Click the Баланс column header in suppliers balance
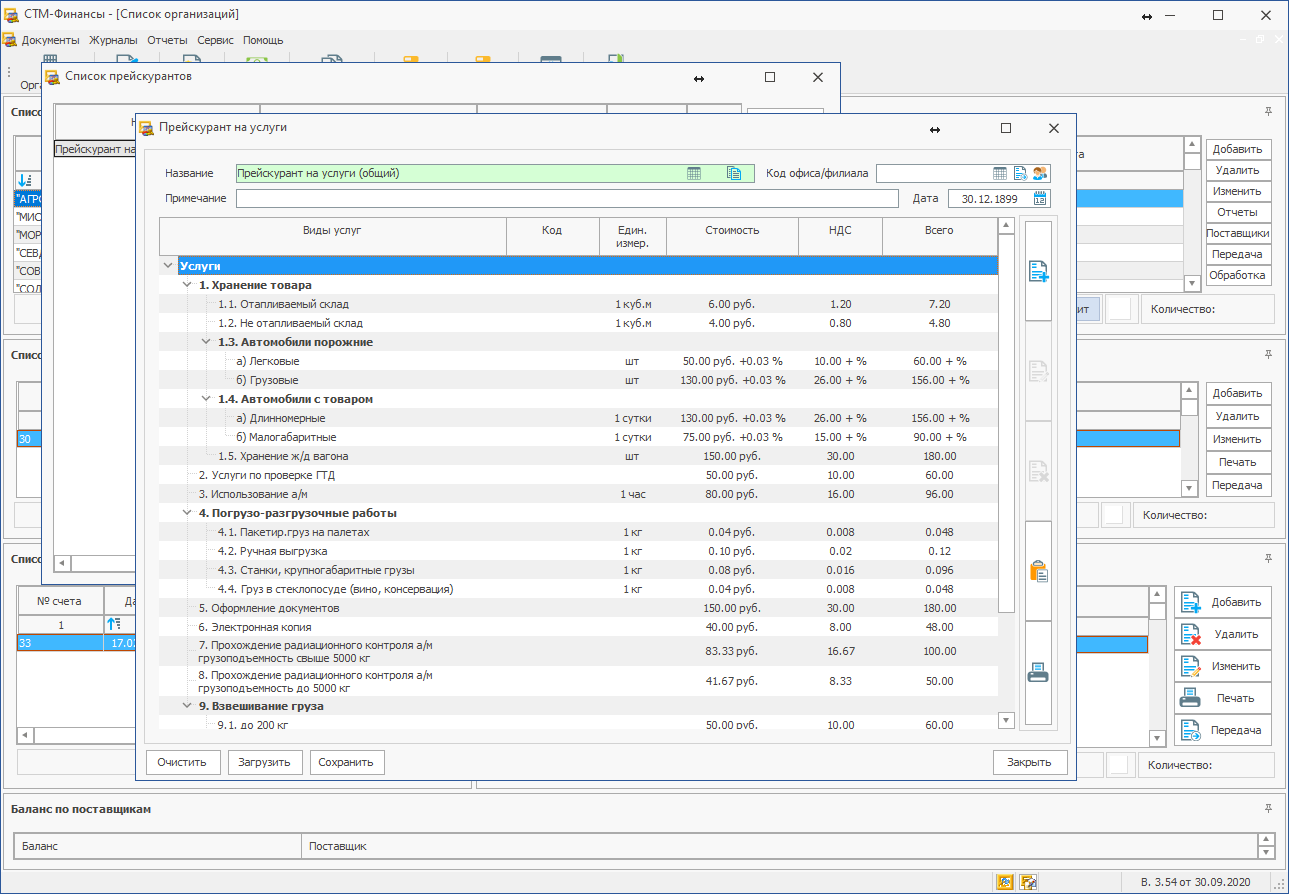The image size is (1289, 894). 157,846
